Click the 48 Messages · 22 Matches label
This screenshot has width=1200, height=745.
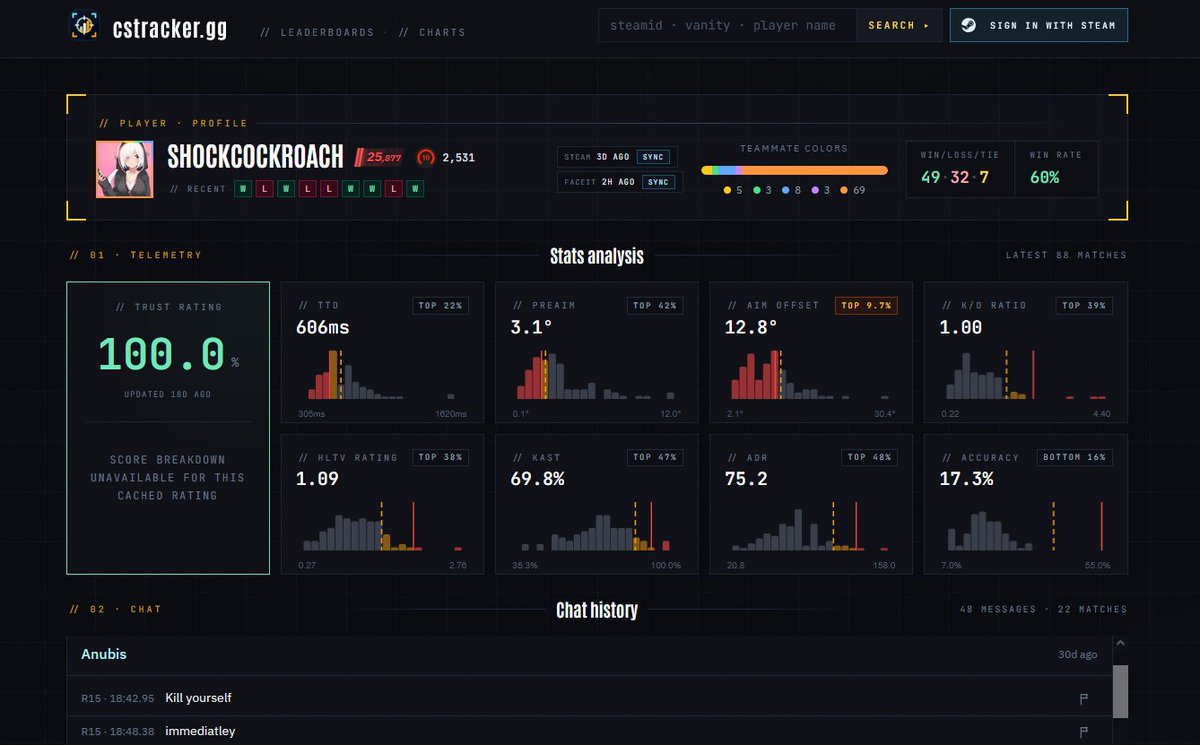click(x=1043, y=609)
